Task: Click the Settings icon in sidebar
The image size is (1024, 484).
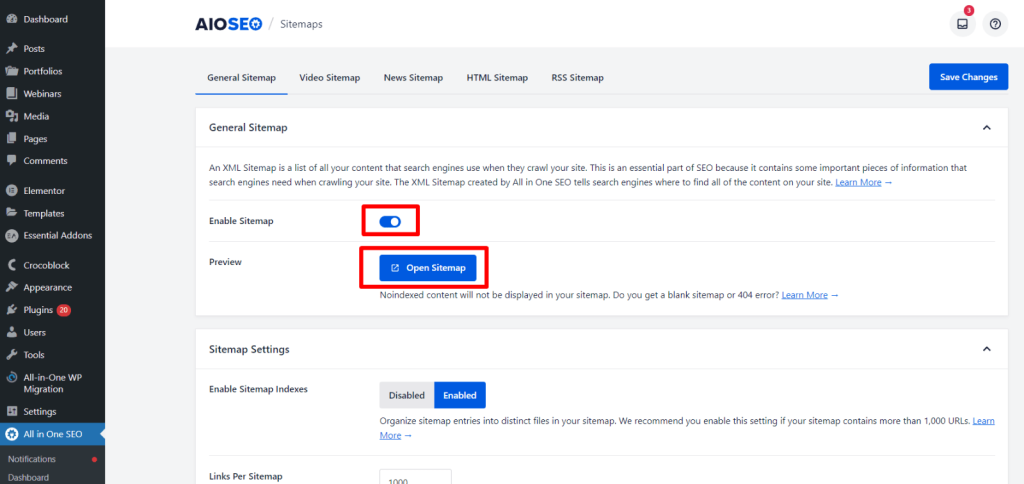Action: (11, 411)
